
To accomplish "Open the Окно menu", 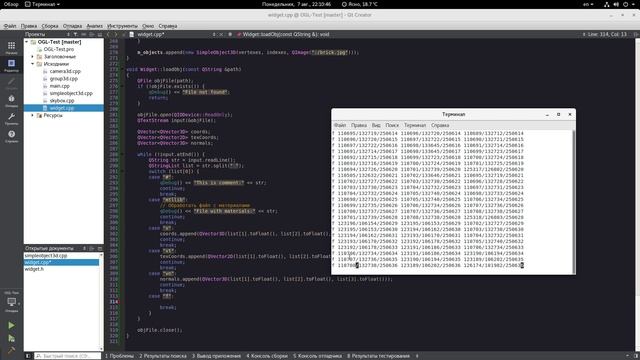I will pos(148,26).
